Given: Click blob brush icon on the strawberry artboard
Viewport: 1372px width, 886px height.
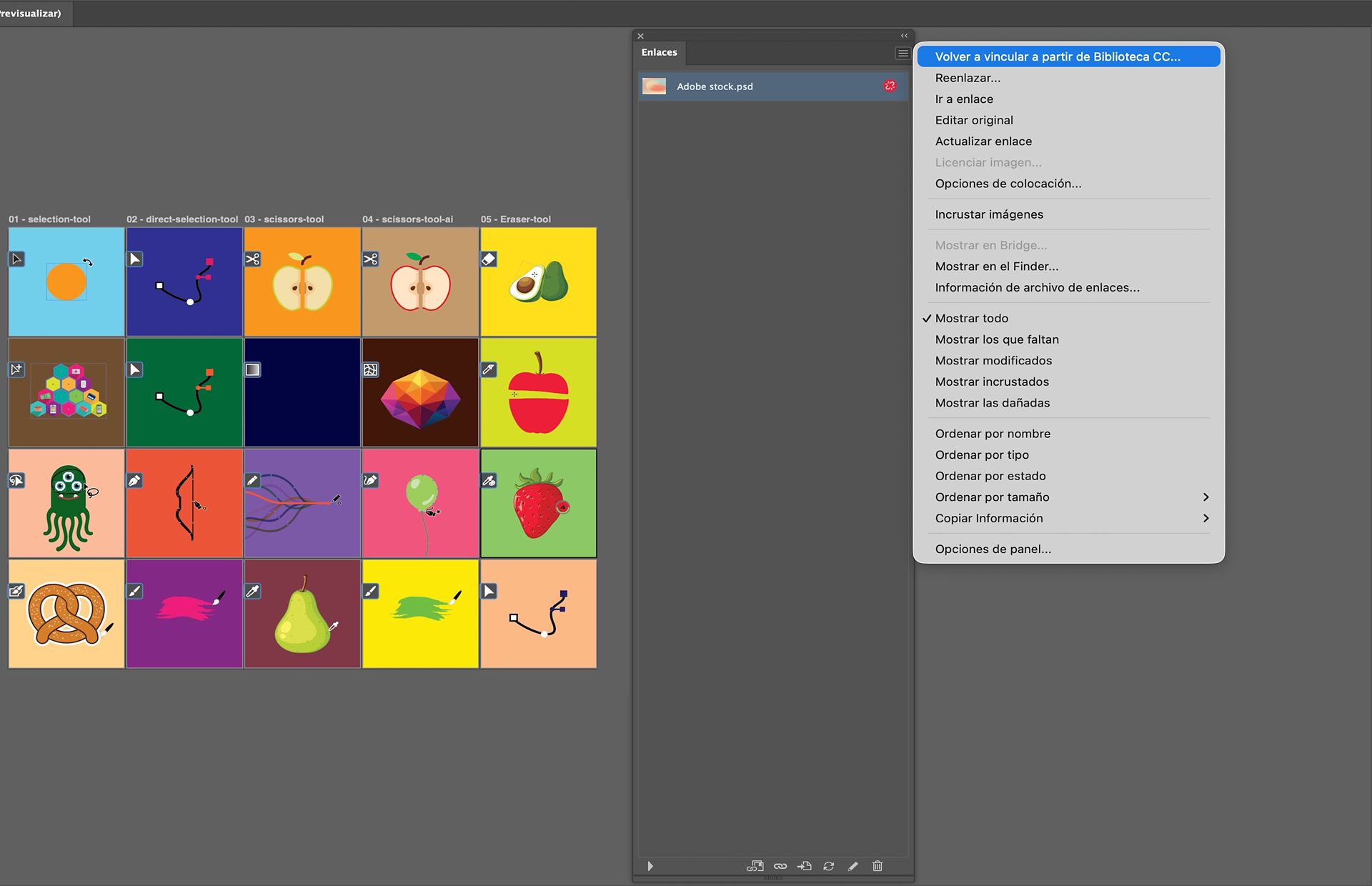Looking at the screenshot, I should tap(489, 480).
